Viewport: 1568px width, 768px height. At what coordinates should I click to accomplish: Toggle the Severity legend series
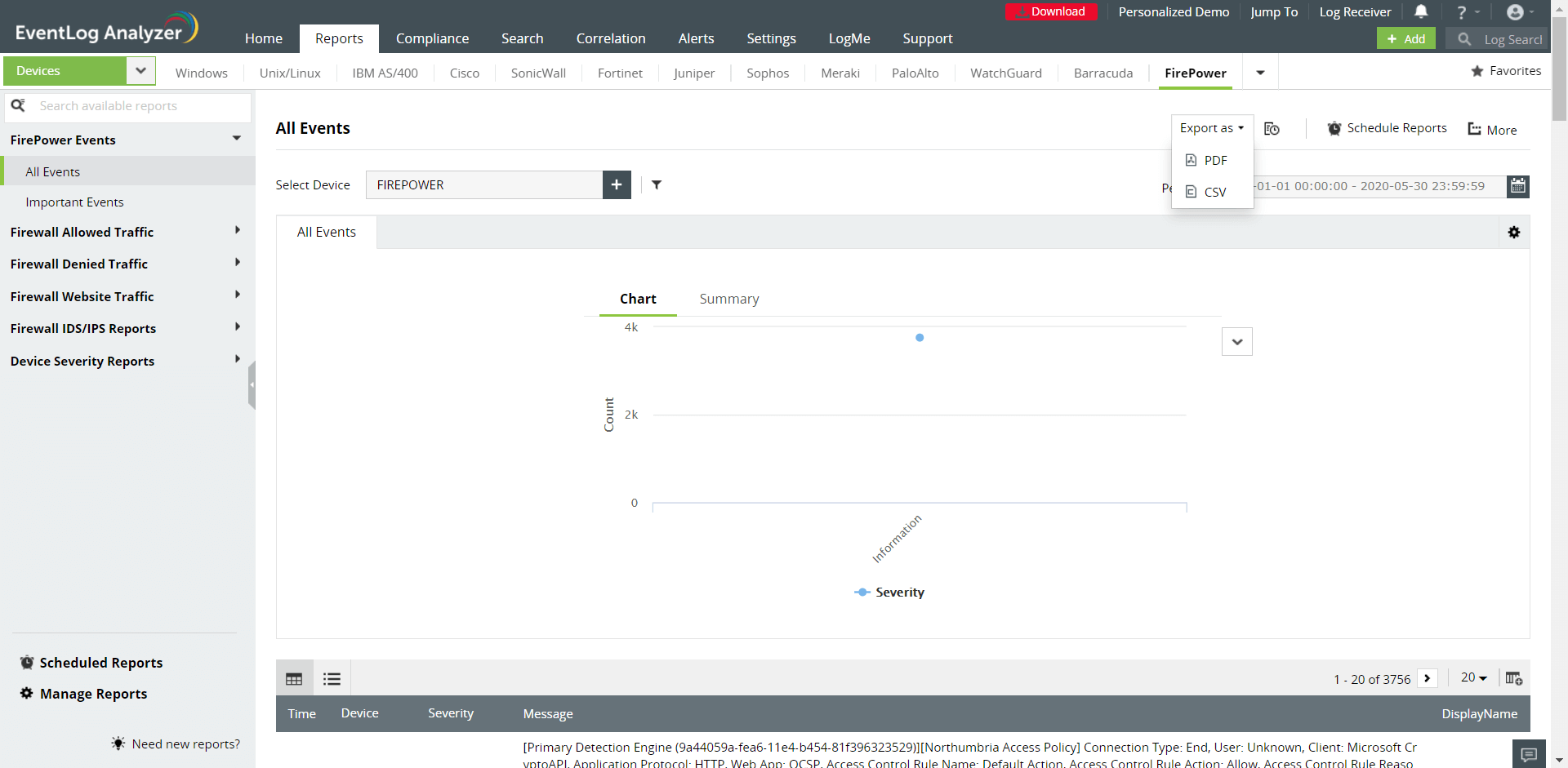coord(889,592)
